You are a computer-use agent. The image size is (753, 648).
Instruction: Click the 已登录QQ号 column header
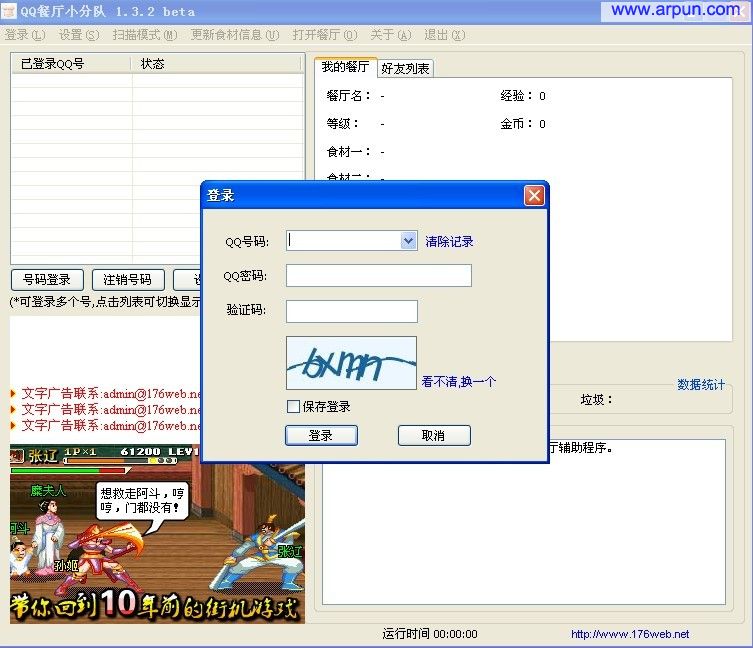click(x=71, y=63)
